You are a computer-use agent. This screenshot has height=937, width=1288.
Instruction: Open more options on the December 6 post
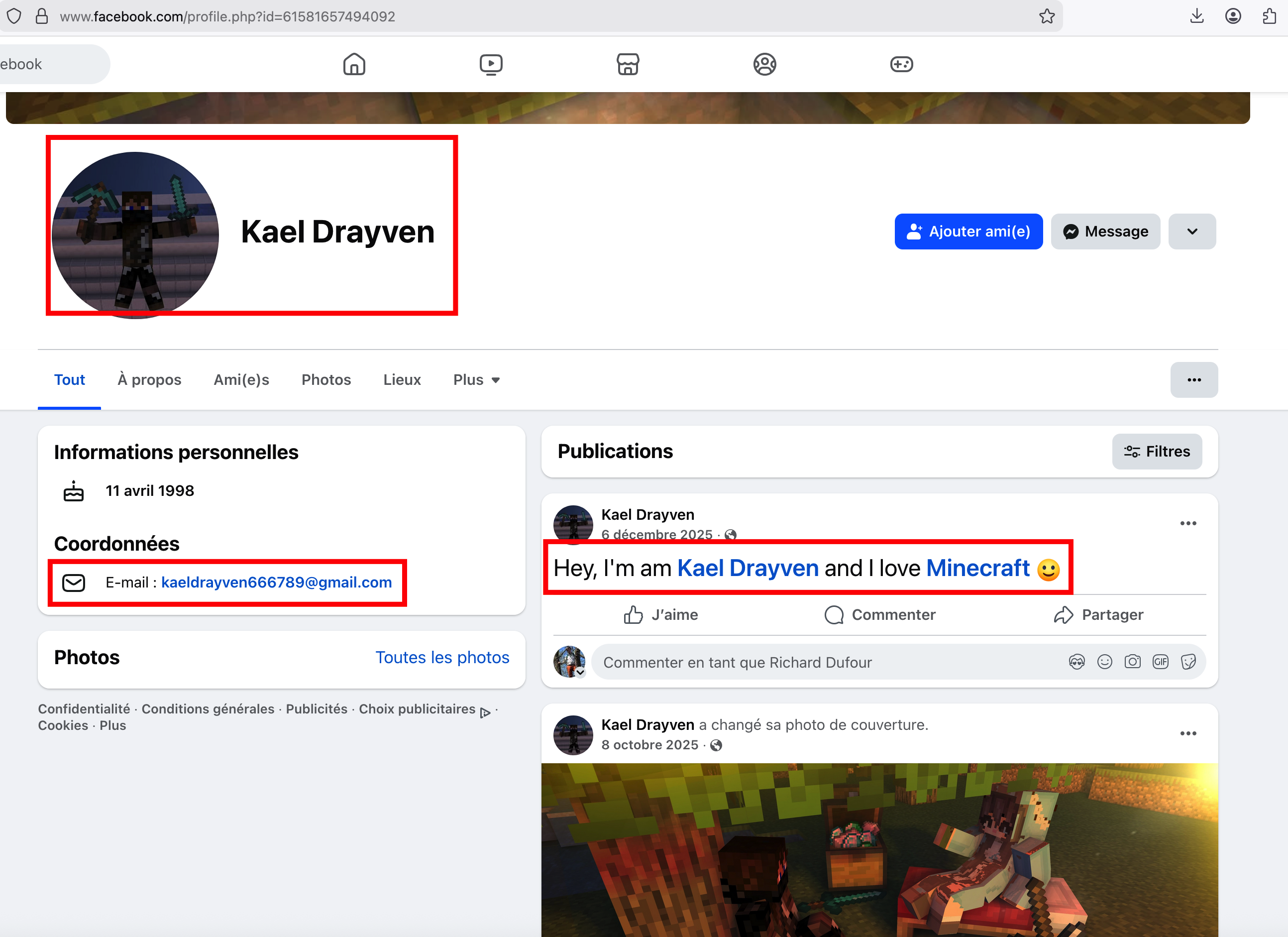click(1188, 523)
